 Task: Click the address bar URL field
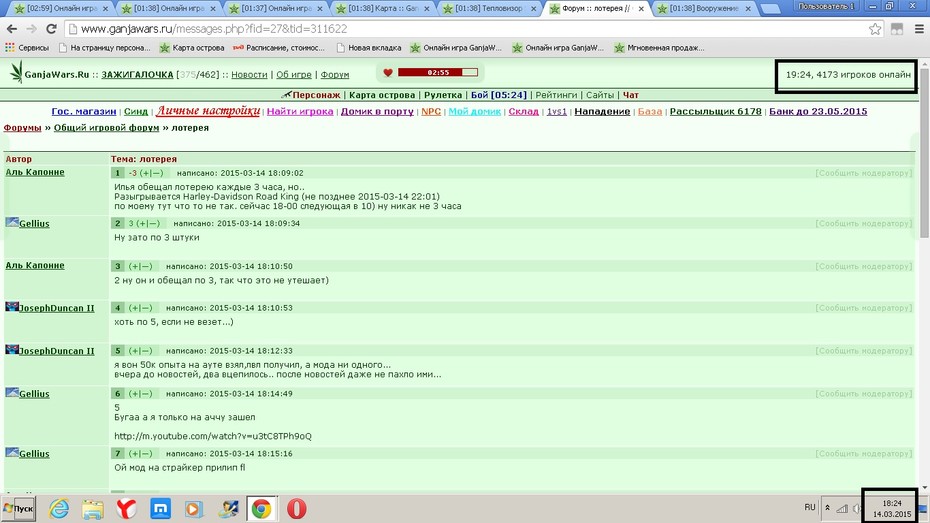coord(469,29)
